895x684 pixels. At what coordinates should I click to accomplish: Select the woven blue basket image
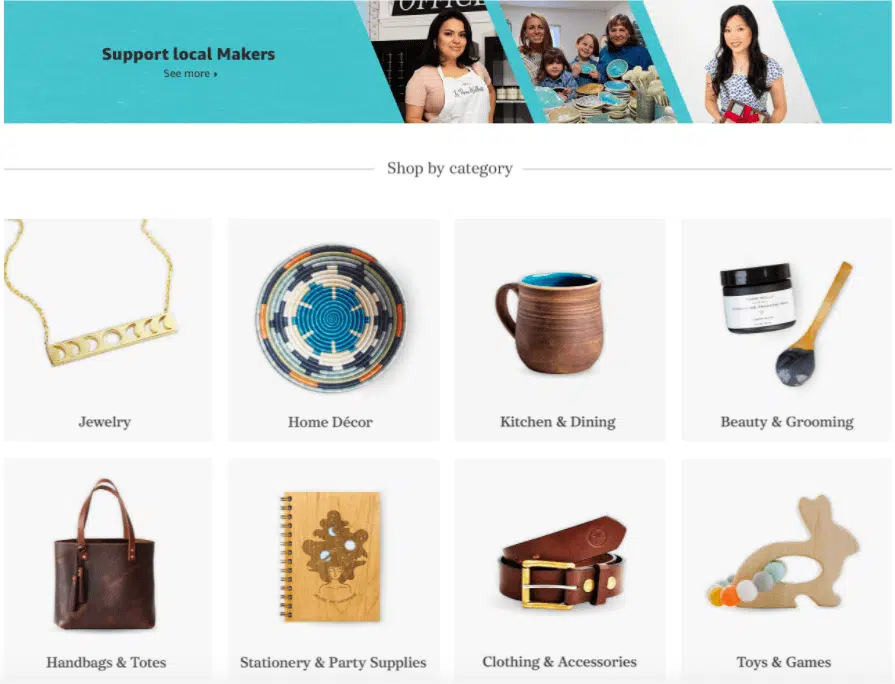click(x=331, y=318)
